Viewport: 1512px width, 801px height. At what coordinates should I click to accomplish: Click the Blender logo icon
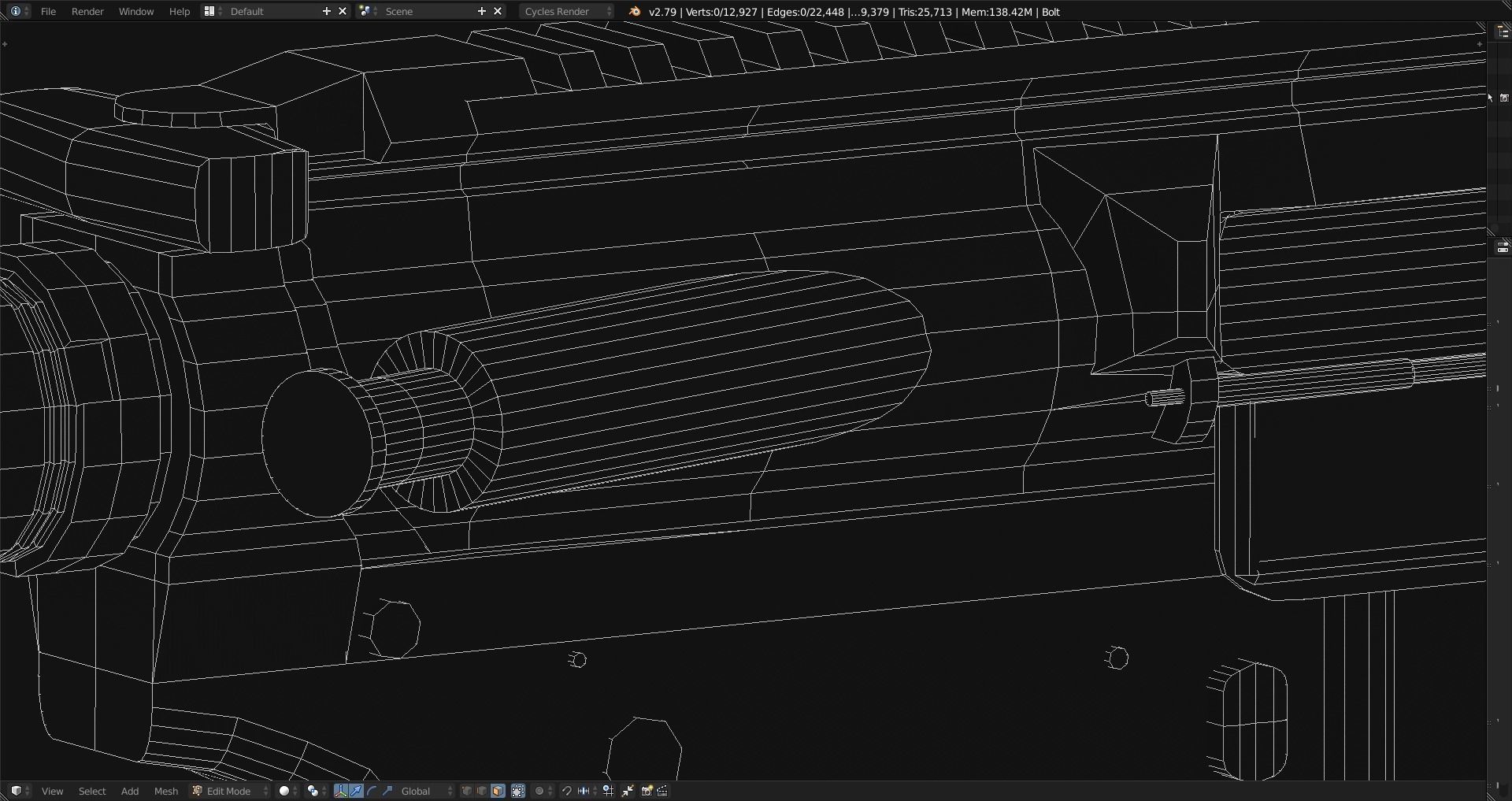635,11
